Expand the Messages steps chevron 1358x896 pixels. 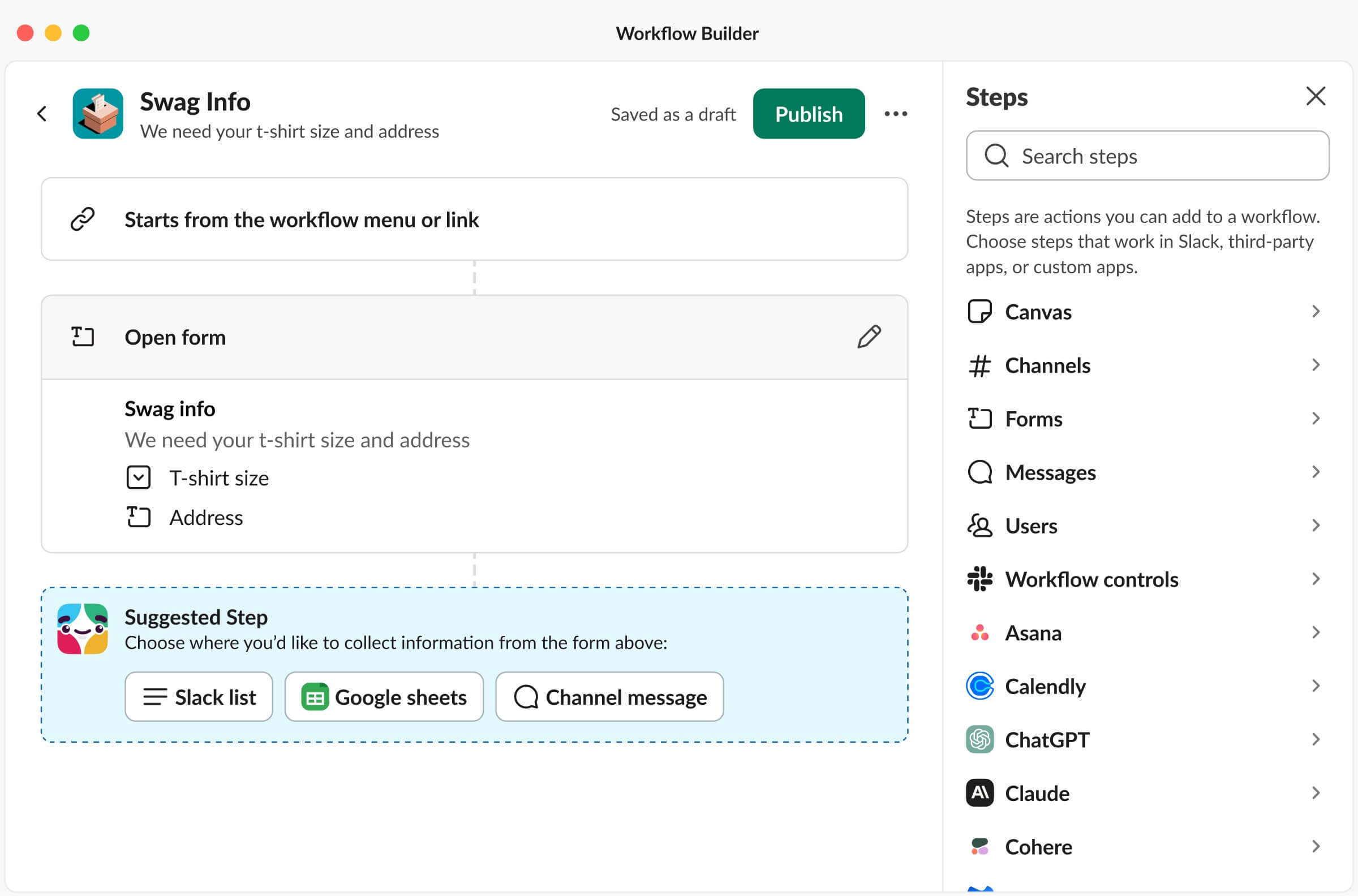tap(1316, 472)
